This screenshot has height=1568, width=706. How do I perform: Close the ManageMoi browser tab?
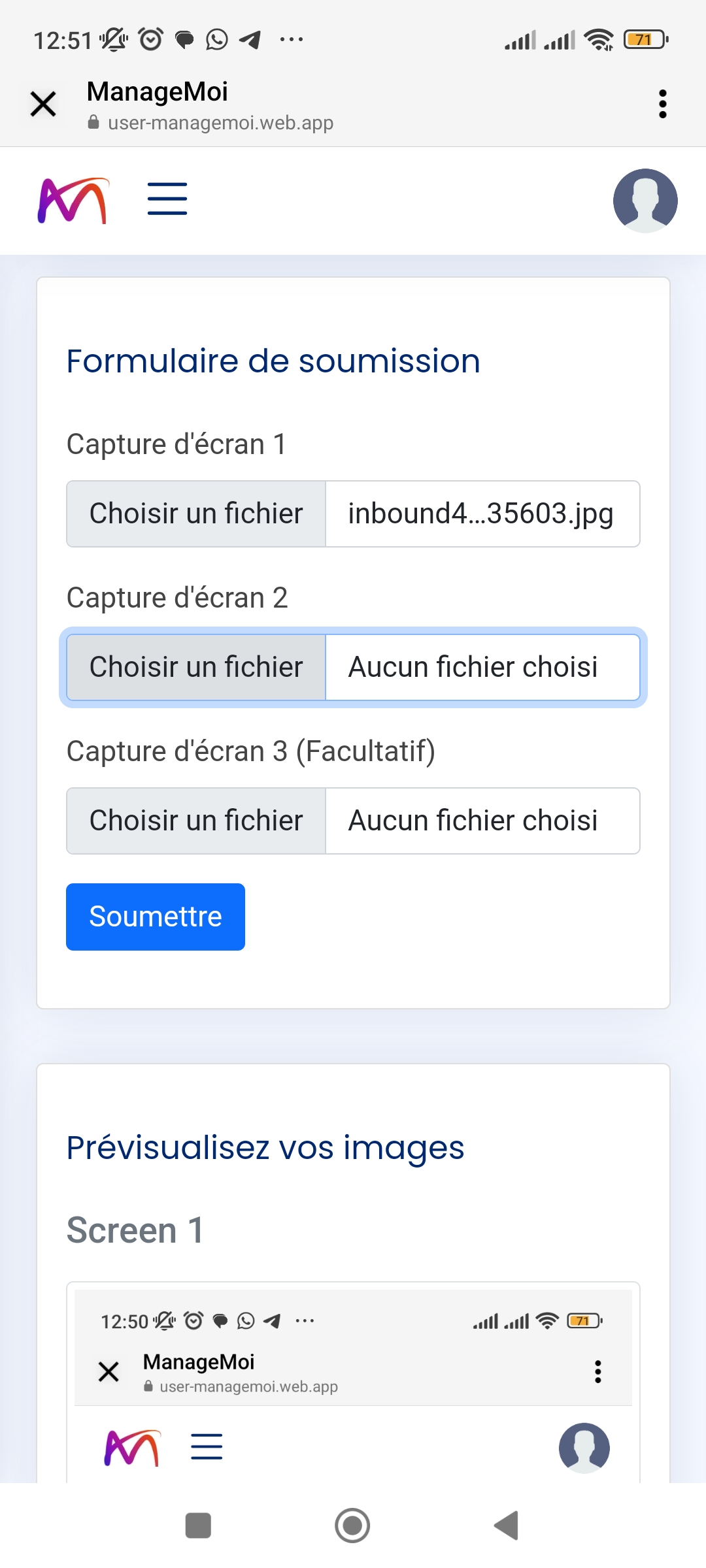click(x=43, y=104)
